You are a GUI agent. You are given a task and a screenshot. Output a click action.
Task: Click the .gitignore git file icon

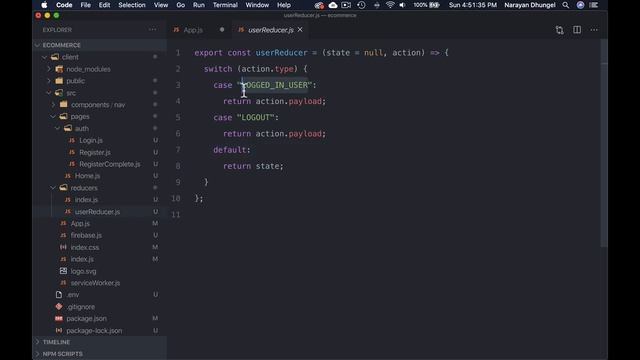[x=59, y=307]
